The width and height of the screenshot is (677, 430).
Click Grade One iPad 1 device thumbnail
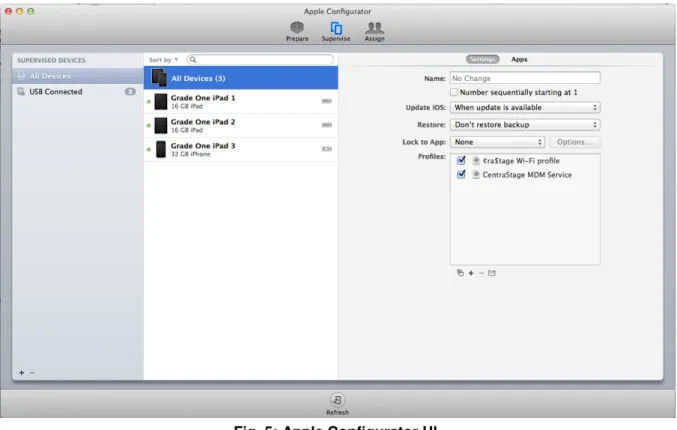[161, 101]
